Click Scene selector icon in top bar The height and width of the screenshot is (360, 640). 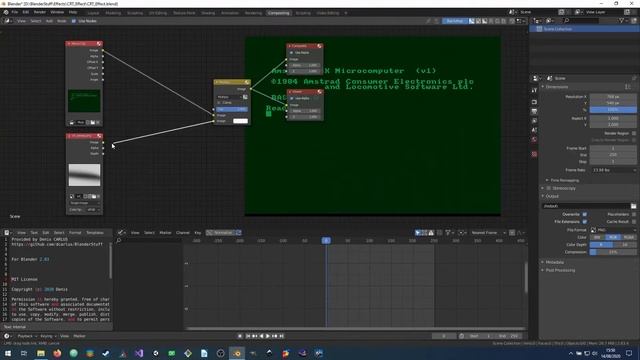(512, 12)
